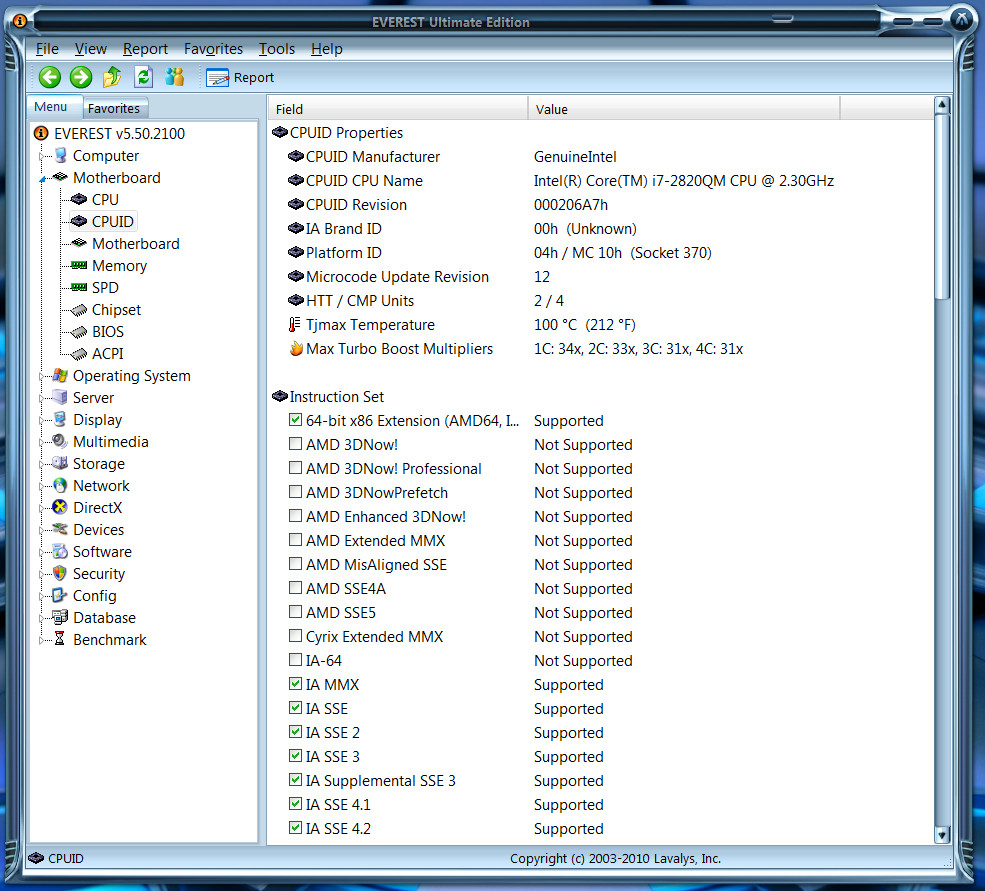The image size is (985, 891).
Task: Select the Multimedia speaker icon
Action: [60, 441]
